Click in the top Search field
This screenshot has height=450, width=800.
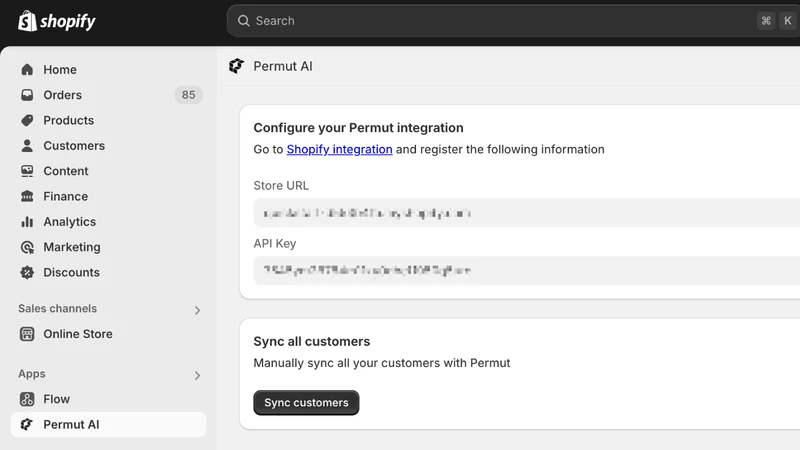click(513, 21)
